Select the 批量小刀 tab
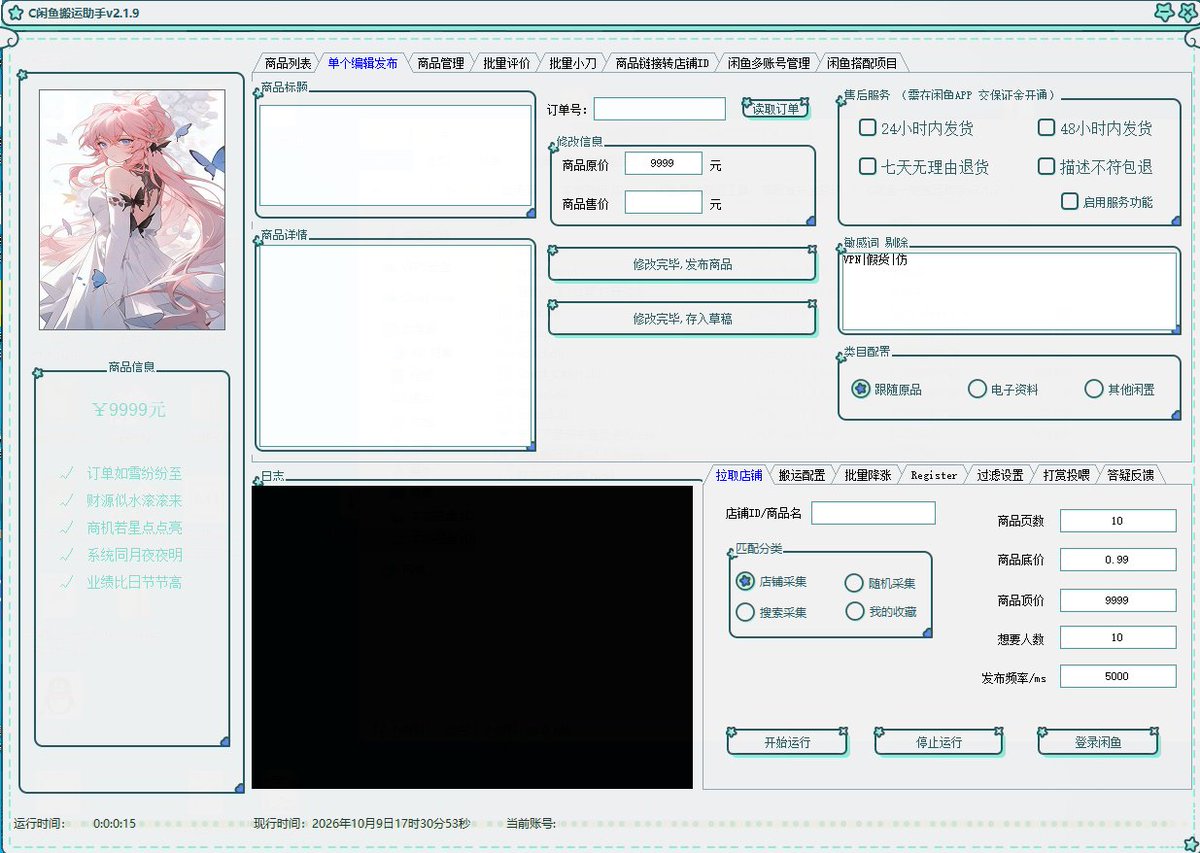Viewport: 1200px width, 853px height. pos(572,63)
